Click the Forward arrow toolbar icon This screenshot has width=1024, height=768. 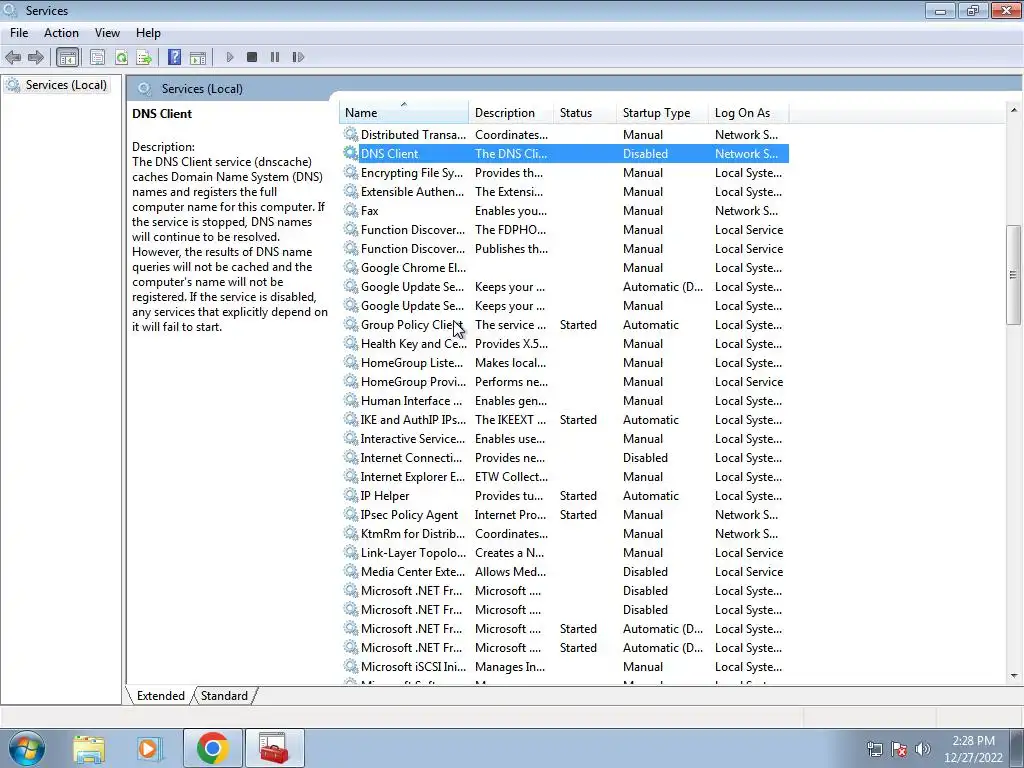[36, 57]
